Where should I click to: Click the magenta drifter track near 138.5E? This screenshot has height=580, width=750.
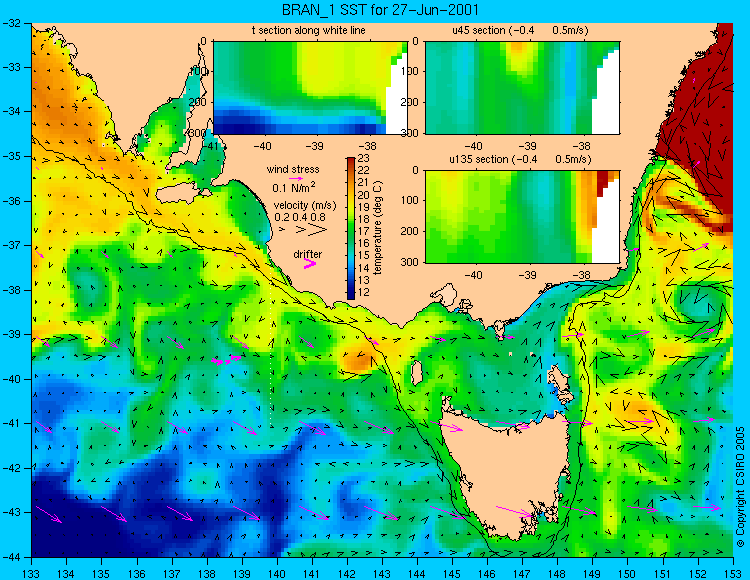pyautogui.click(x=227, y=360)
